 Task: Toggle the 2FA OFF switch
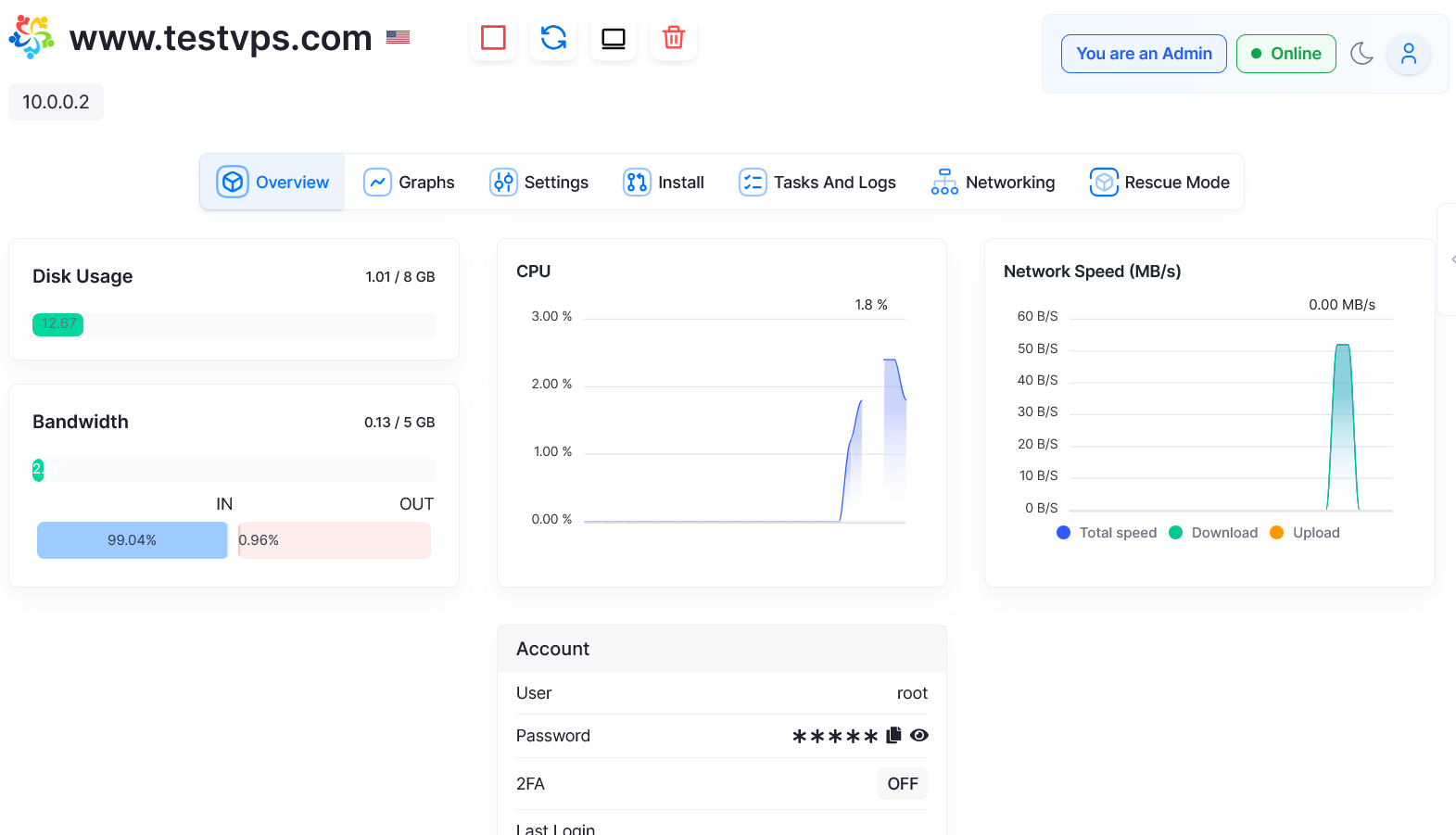coord(902,784)
